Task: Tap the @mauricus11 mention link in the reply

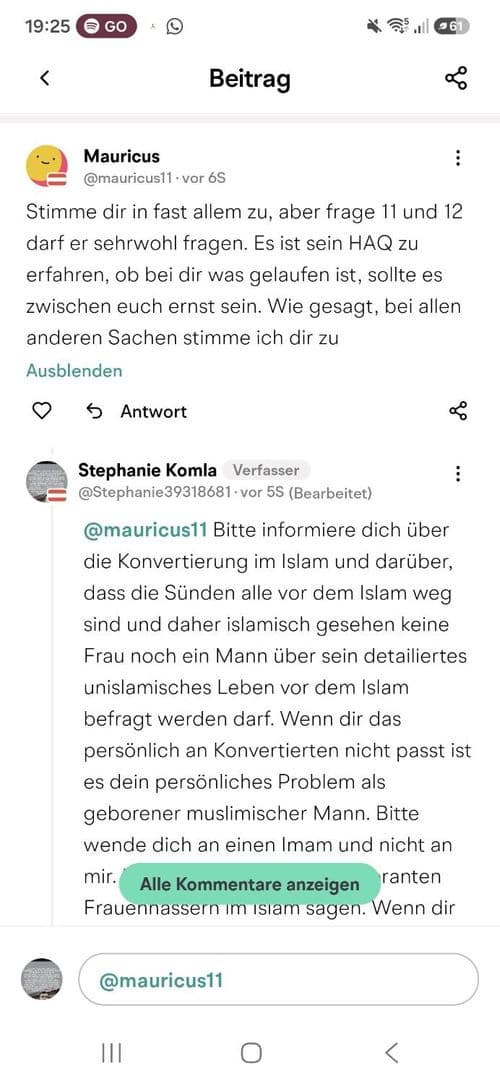Action: coord(145,530)
